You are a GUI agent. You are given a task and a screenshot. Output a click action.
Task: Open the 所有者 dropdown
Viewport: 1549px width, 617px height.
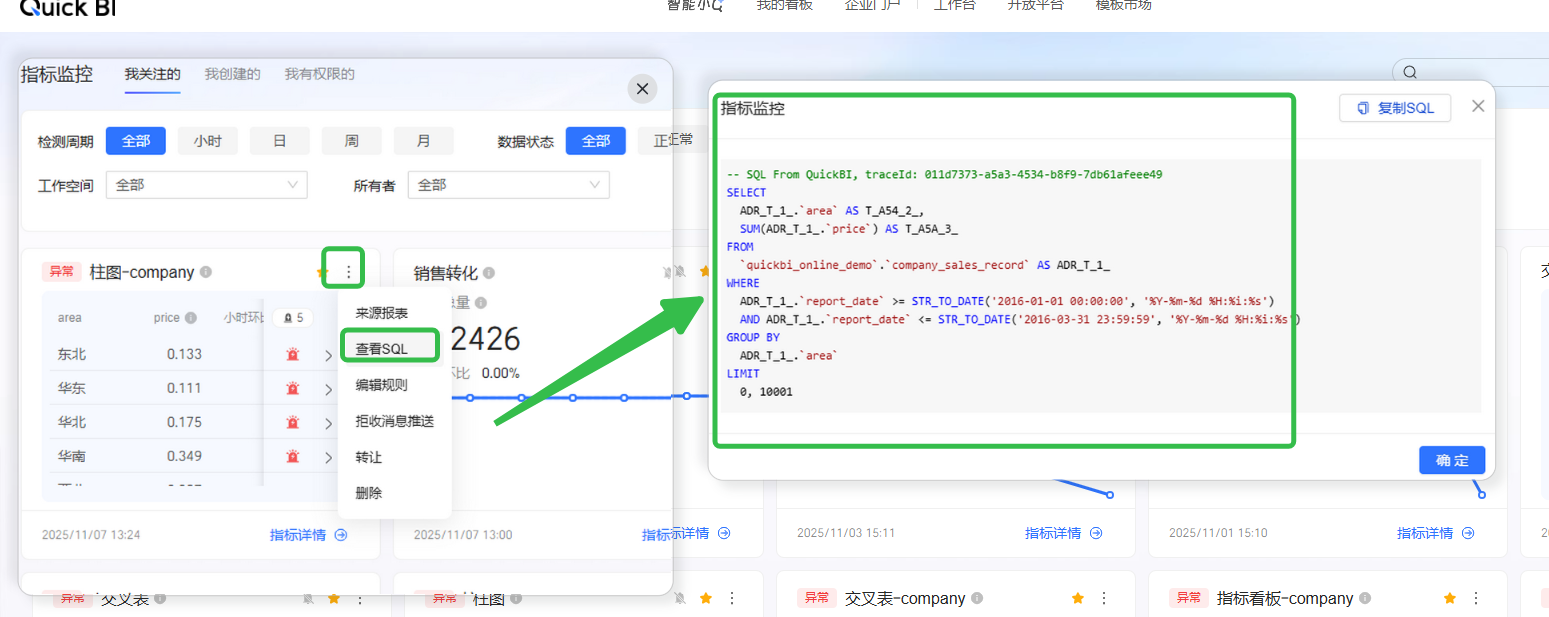[x=508, y=185]
